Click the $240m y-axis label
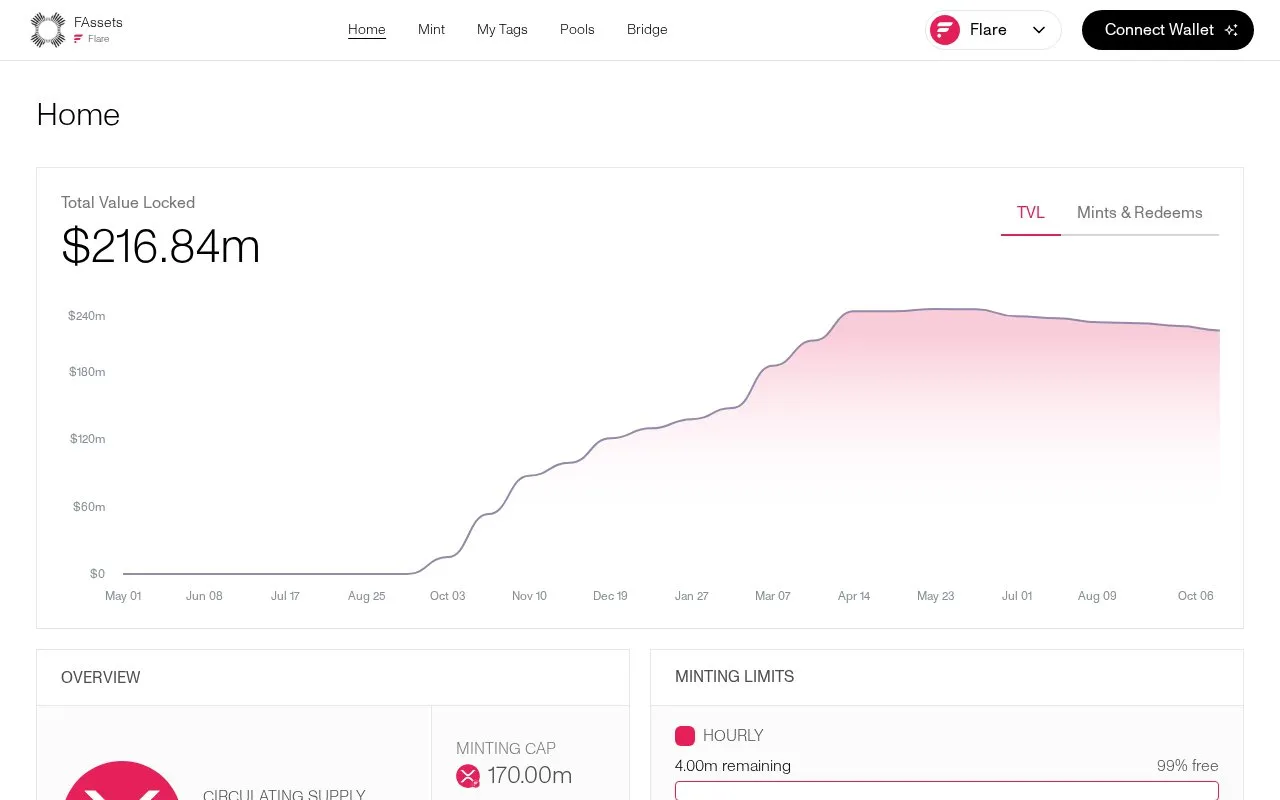Screen dimensions: 1280x800 click(x=87, y=316)
